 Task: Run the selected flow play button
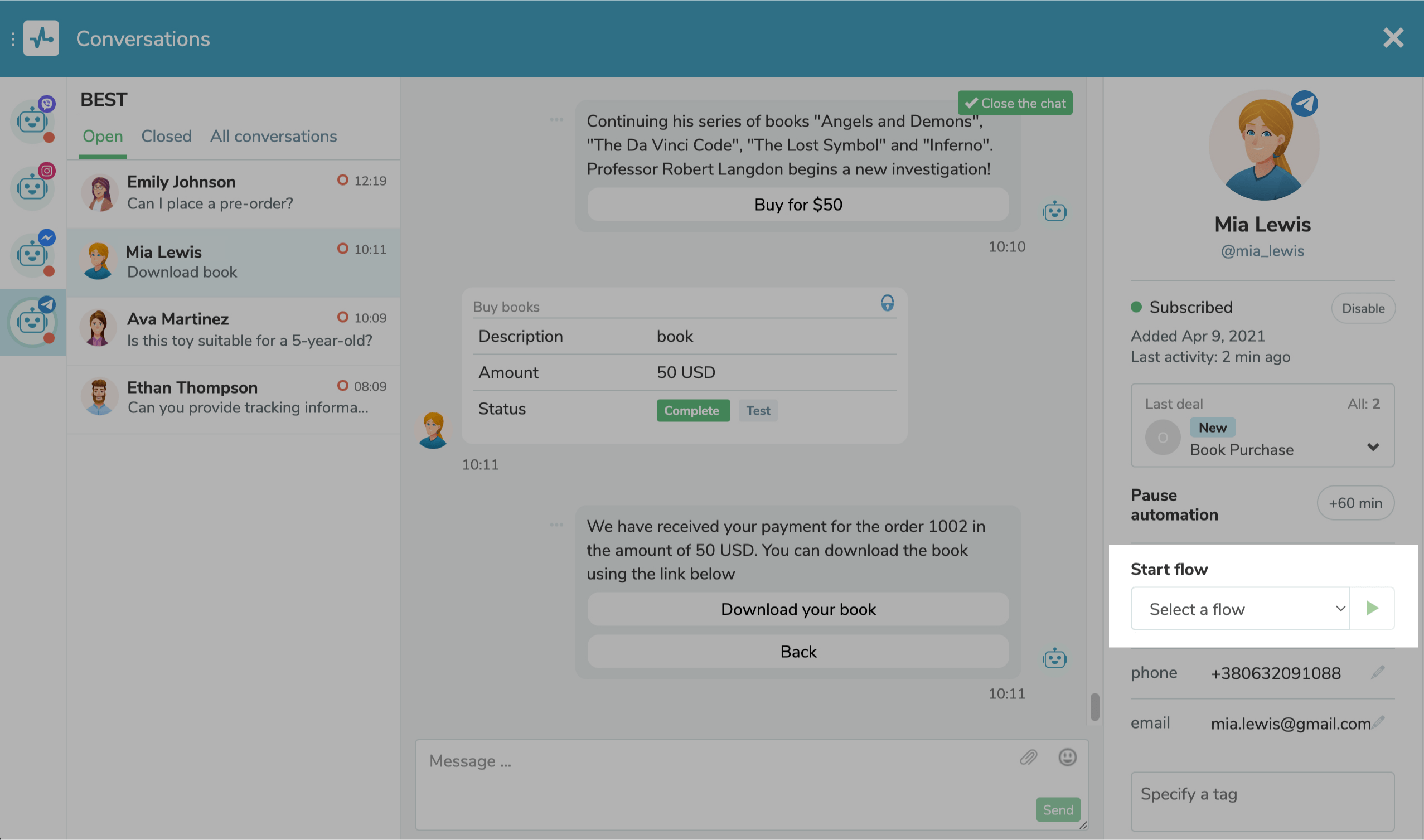tap(1372, 609)
